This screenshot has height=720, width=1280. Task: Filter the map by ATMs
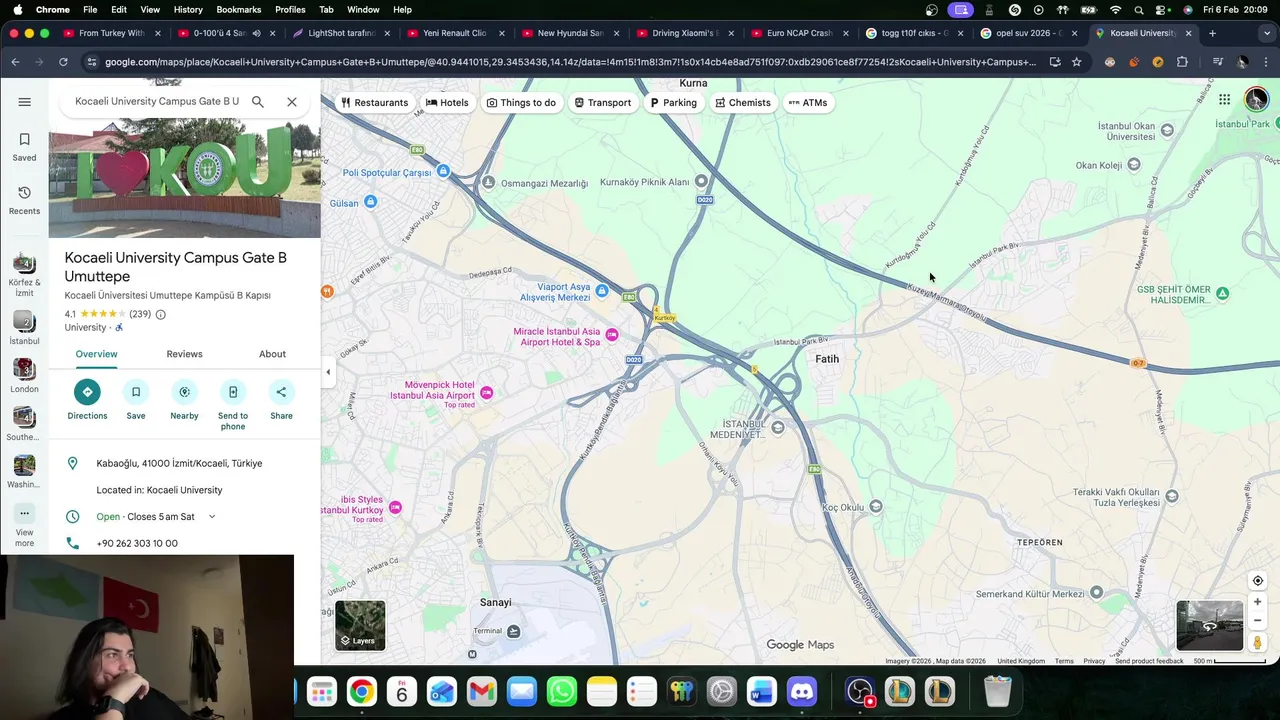(x=808, y=102)
